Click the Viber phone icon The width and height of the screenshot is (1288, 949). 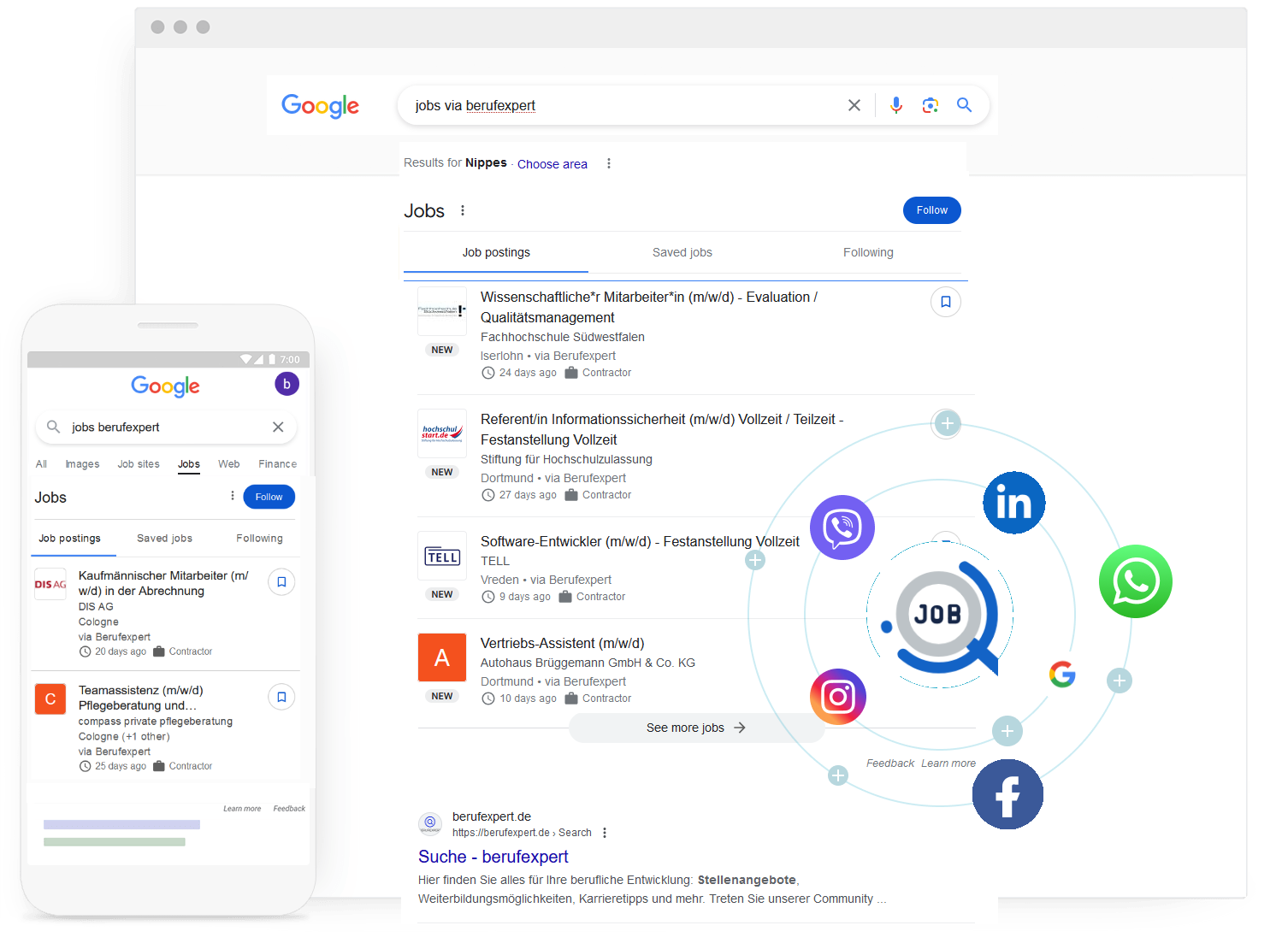click(842, 528)
